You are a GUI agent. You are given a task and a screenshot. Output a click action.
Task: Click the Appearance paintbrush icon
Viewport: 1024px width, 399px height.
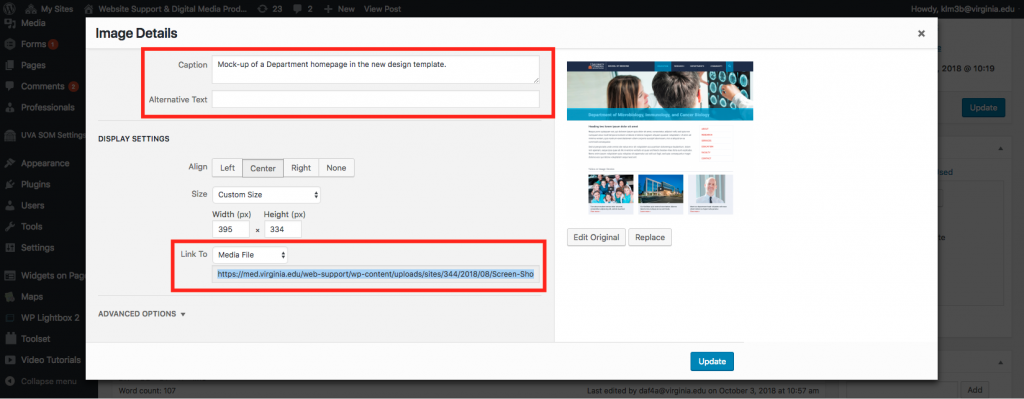[x=10, y=163]
